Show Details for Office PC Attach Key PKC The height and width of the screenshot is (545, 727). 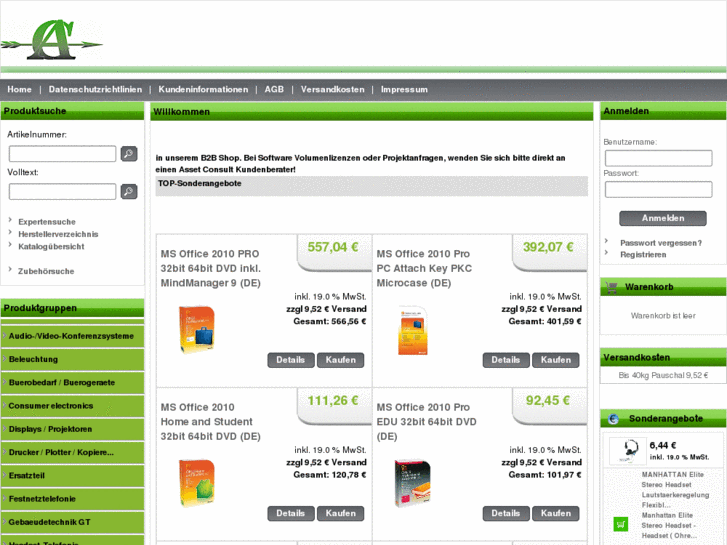[506, 360]
